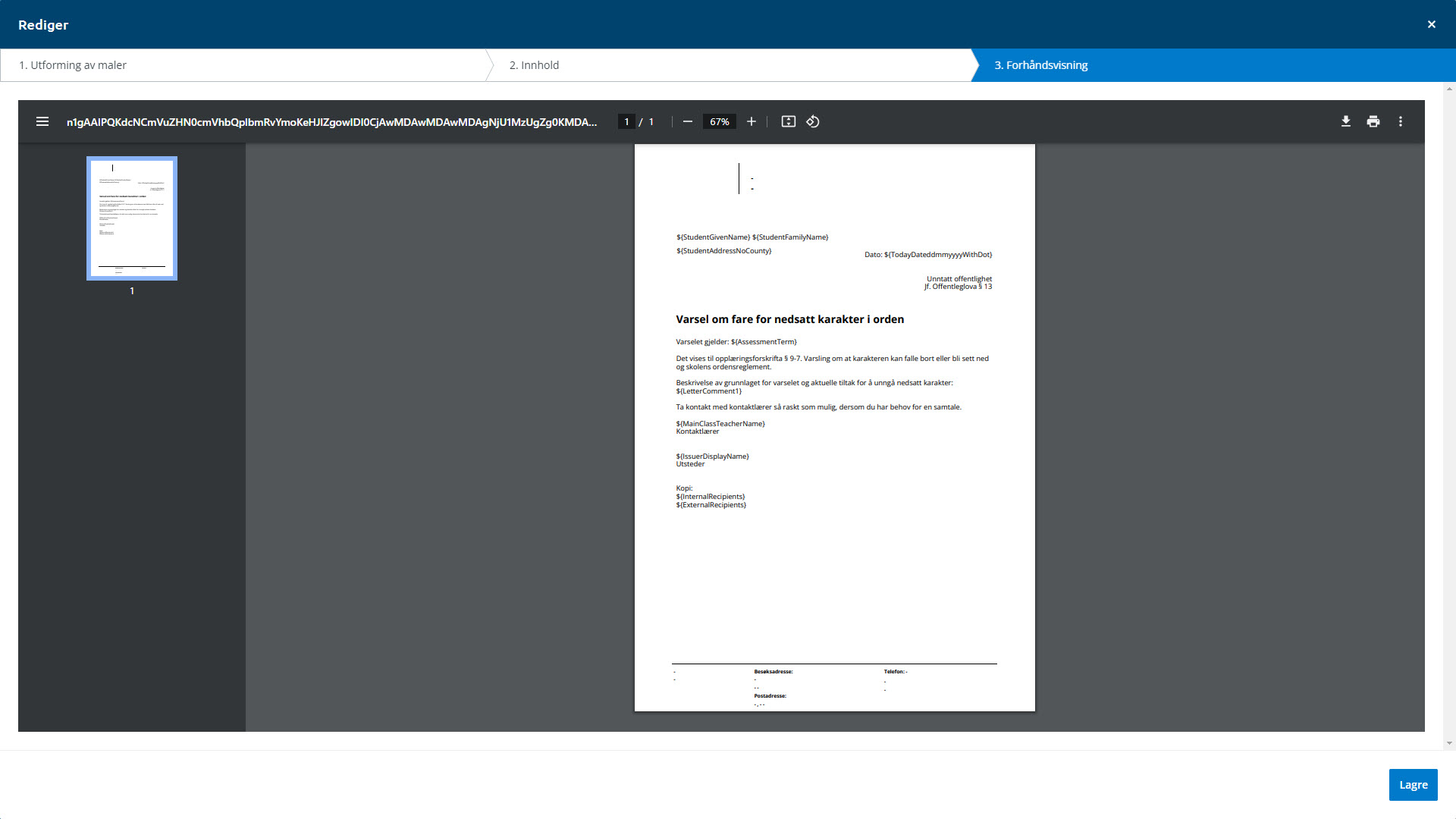1456x819 pixels.
Task: Go to Utforming av maler step
Action: coord(73,65)
